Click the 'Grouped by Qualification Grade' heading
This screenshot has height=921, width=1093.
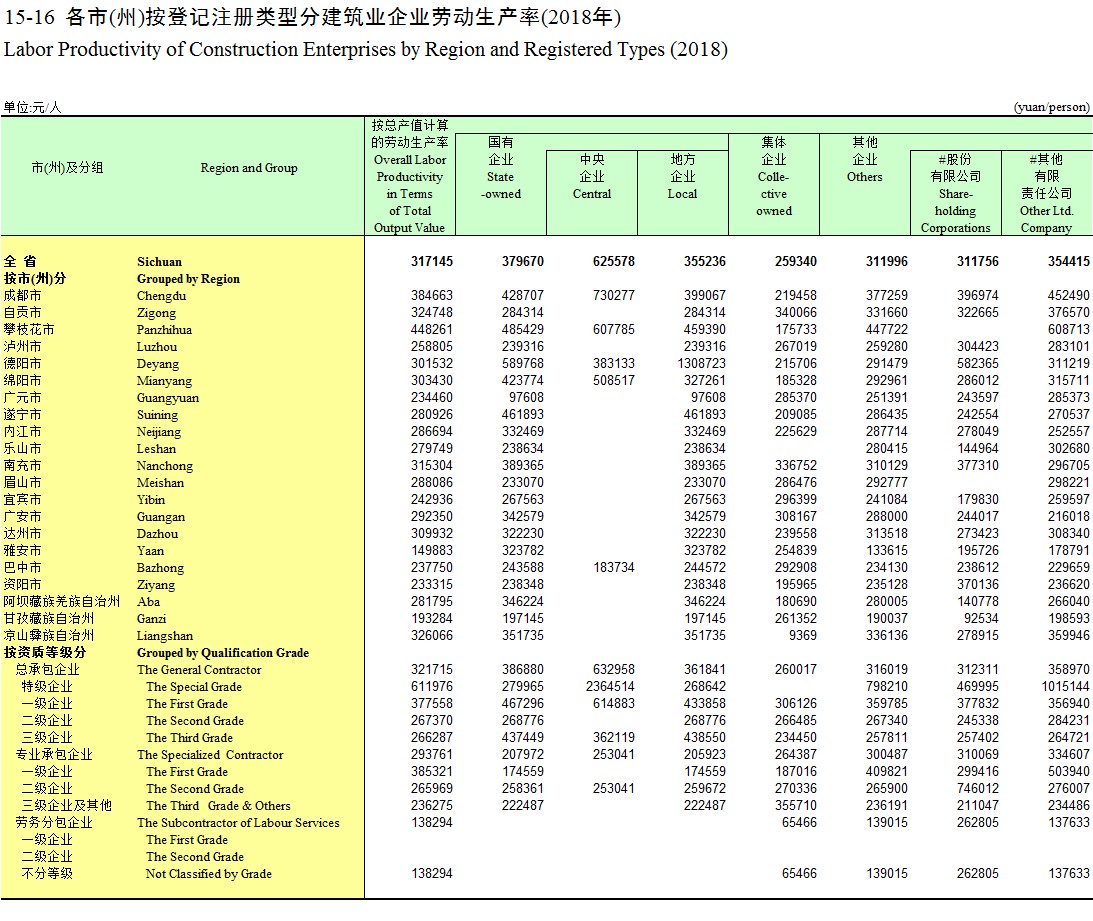click(223, 653)
